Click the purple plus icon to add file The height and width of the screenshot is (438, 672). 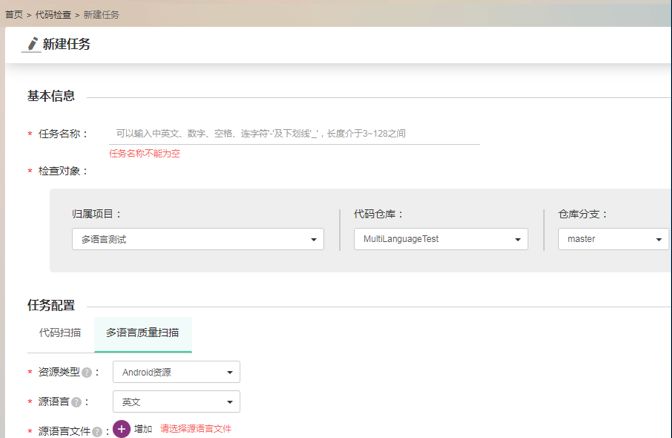click(x=122, y=429)
